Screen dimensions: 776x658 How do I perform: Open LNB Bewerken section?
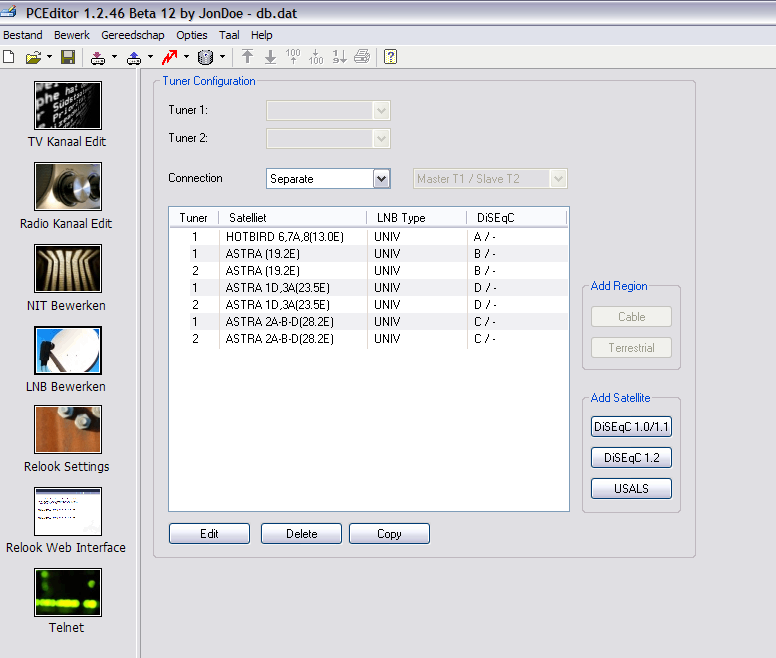pos(67,359)
